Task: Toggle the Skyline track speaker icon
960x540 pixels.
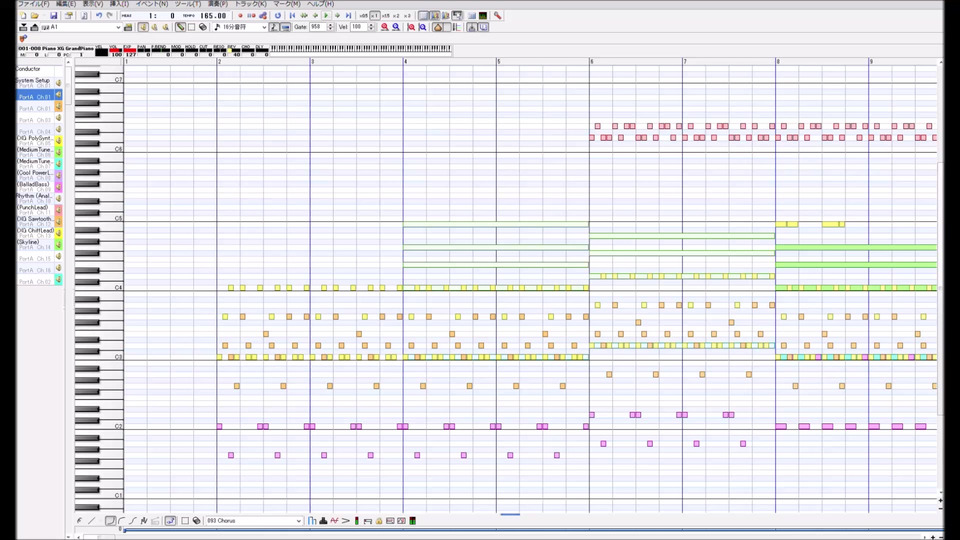Action: 58,244
